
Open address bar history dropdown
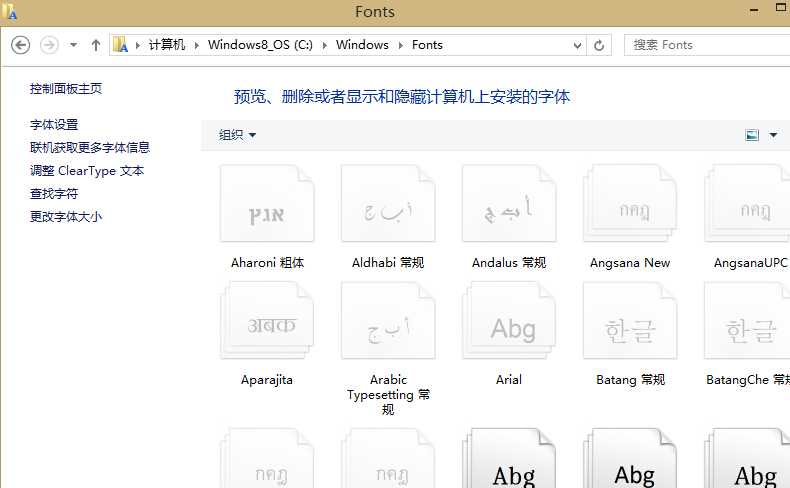click(577, 45)
